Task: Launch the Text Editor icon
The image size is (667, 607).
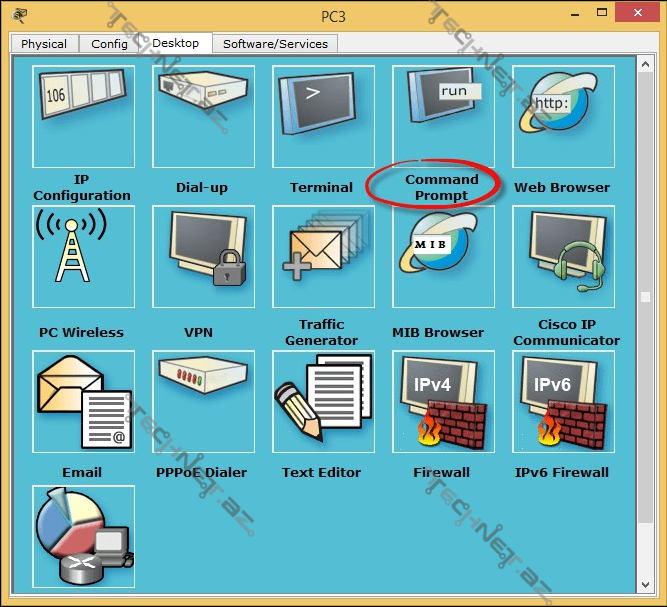Action: click(x=322, y=401)
